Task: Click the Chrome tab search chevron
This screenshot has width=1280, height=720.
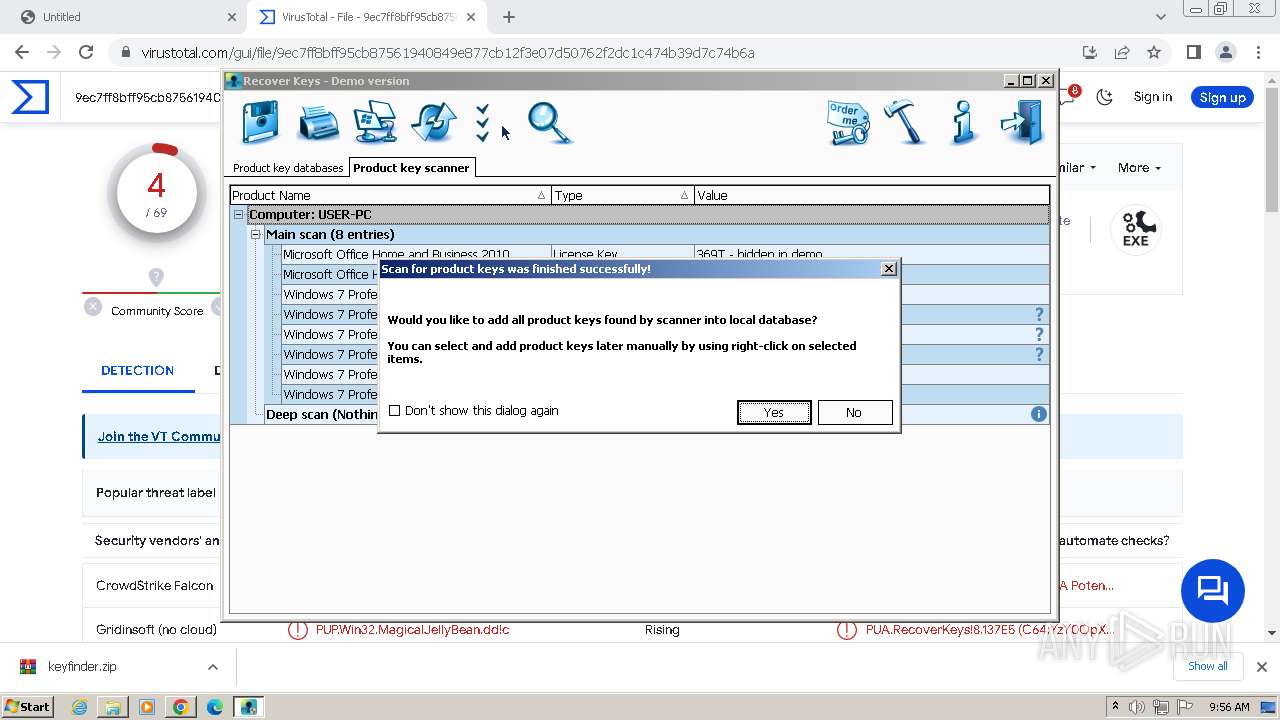Action: [x=1161, y=17]
